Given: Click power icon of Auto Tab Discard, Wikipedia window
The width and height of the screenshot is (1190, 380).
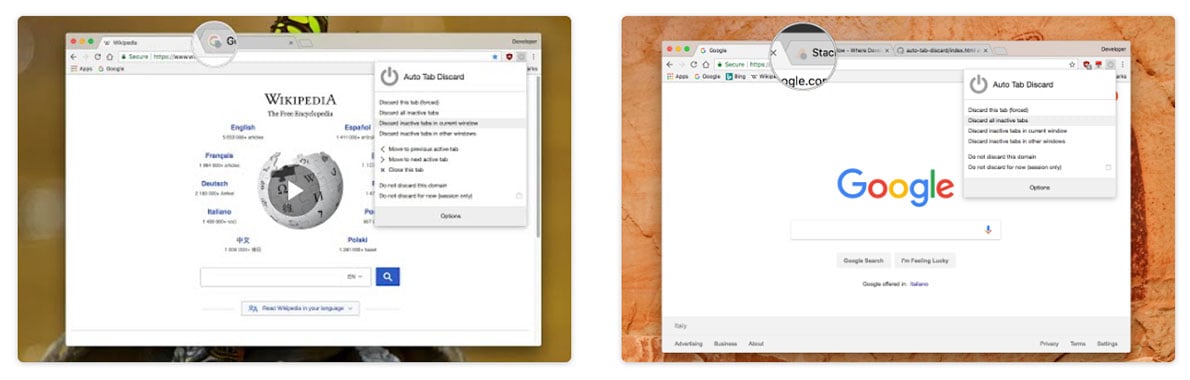Looking at the screenshot, I should tap(389, 77).
